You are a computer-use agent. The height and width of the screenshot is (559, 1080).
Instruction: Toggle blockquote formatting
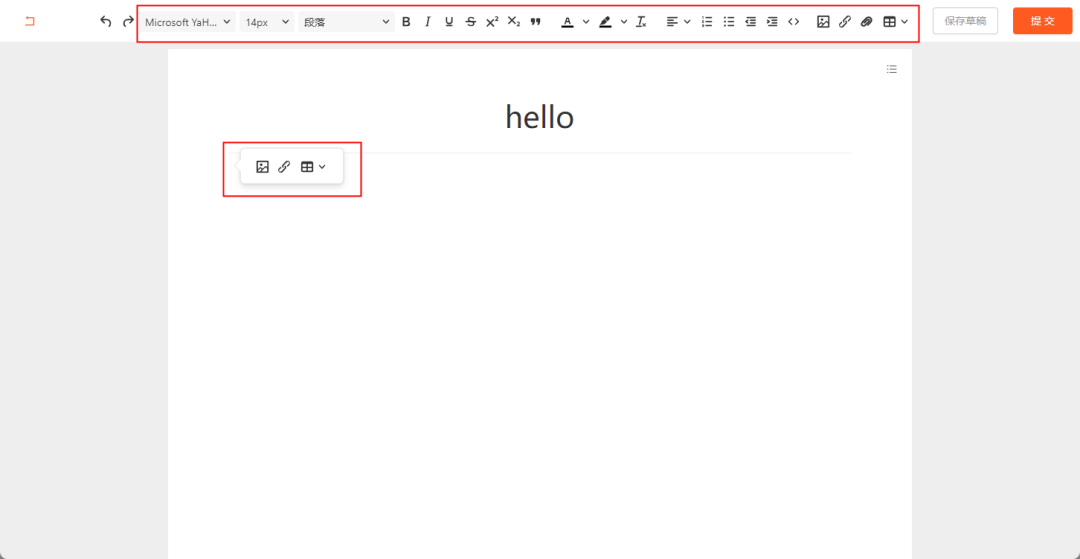535,22
